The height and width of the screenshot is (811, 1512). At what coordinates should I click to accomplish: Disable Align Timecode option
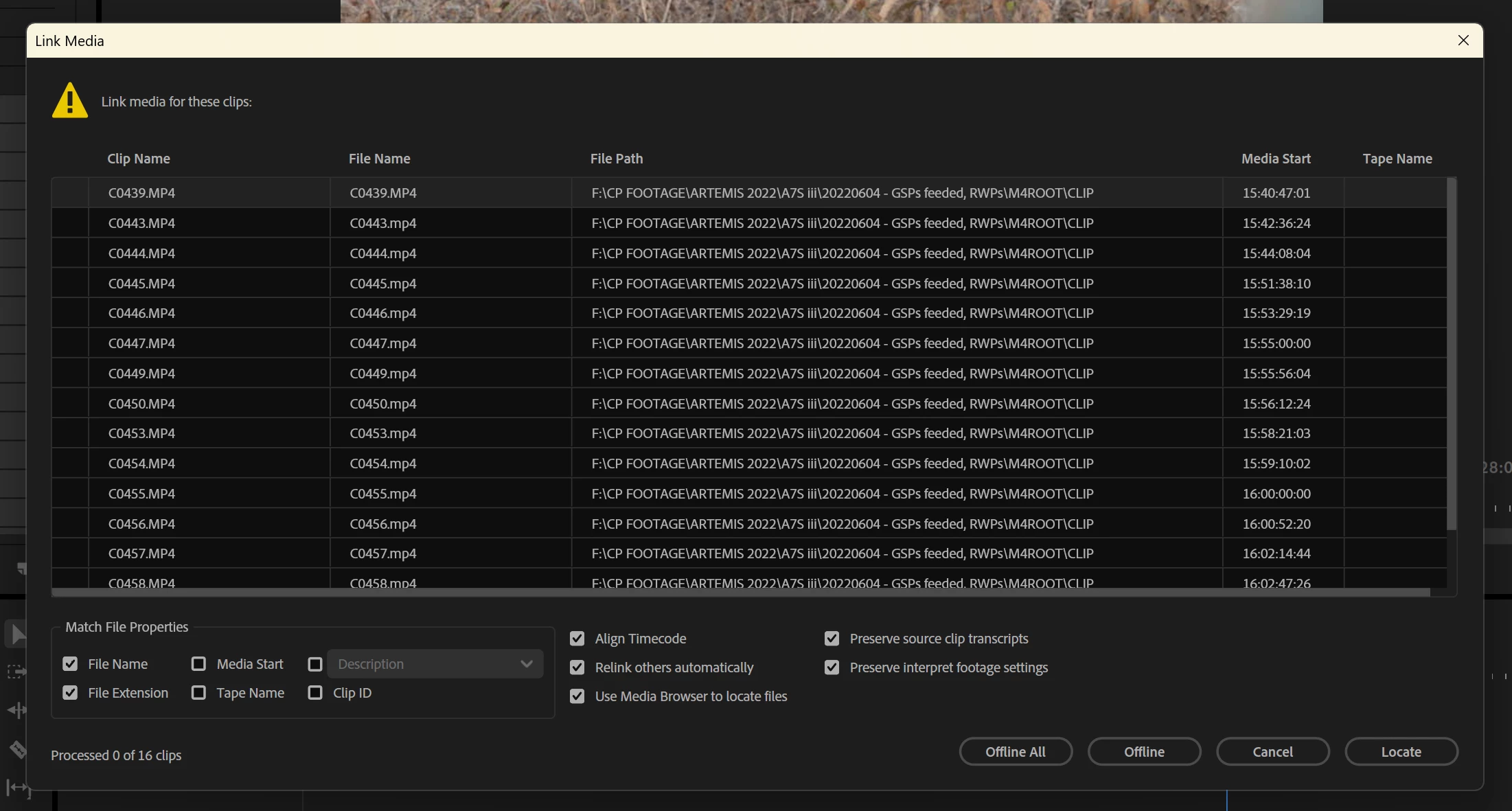point(577,639)
